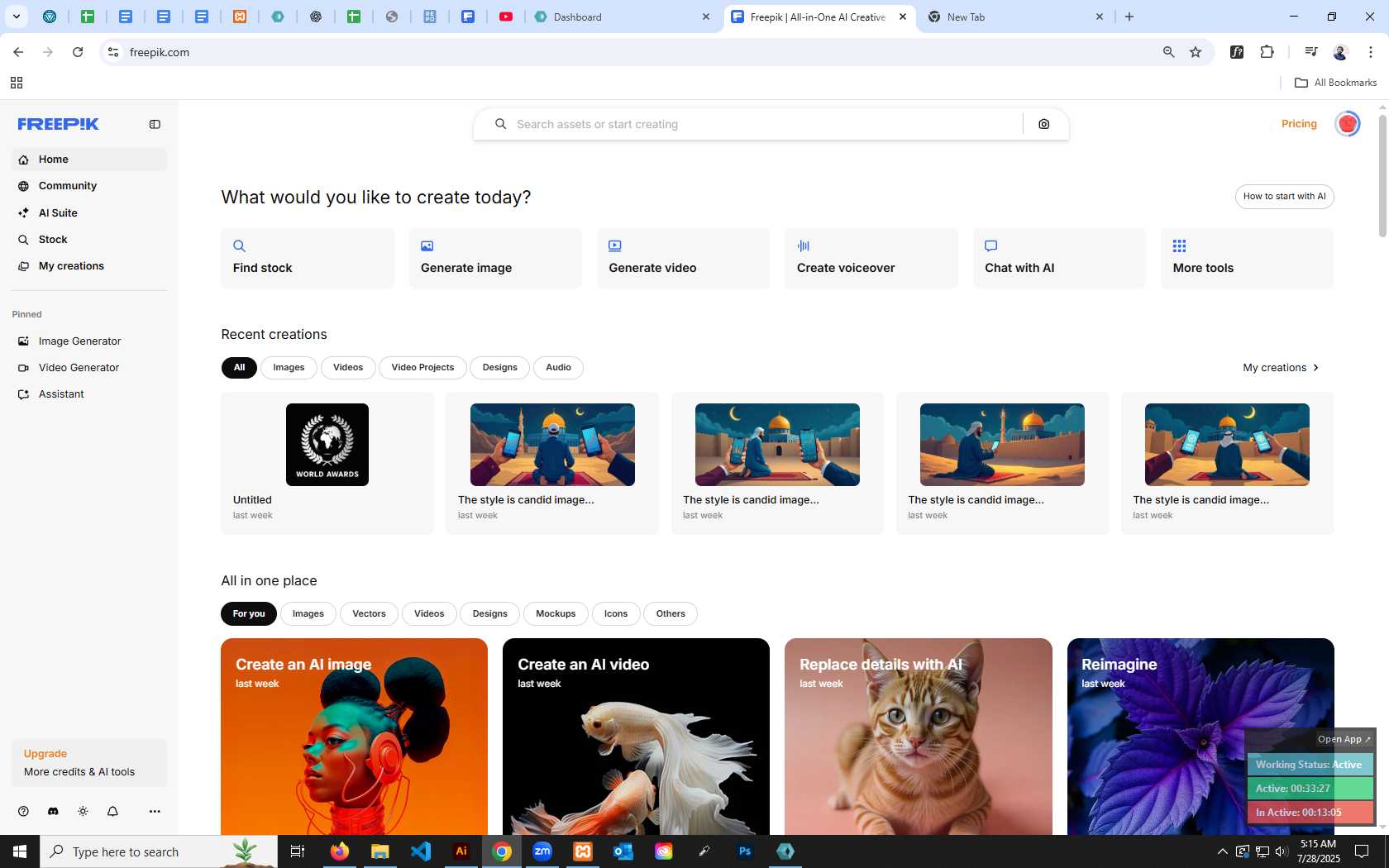Click the Chat with AI card

click(x=1059, y=258)
